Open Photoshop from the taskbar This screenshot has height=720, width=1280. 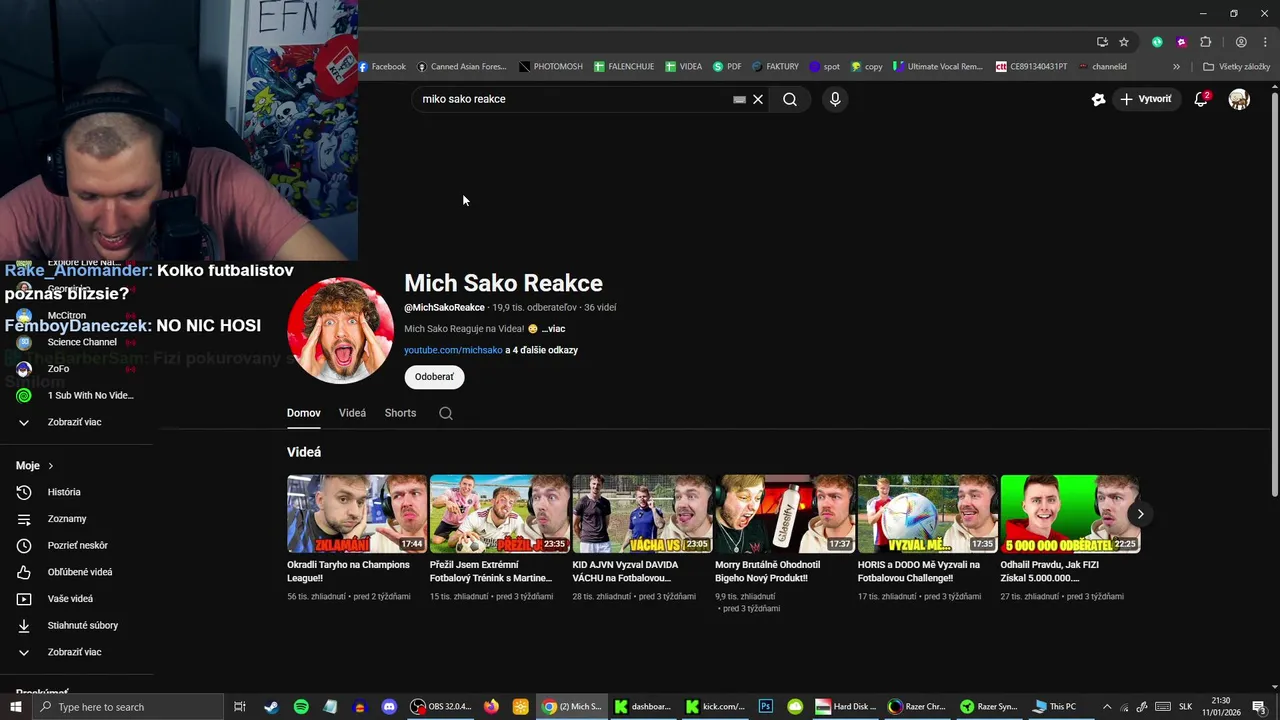click(765, 707)
